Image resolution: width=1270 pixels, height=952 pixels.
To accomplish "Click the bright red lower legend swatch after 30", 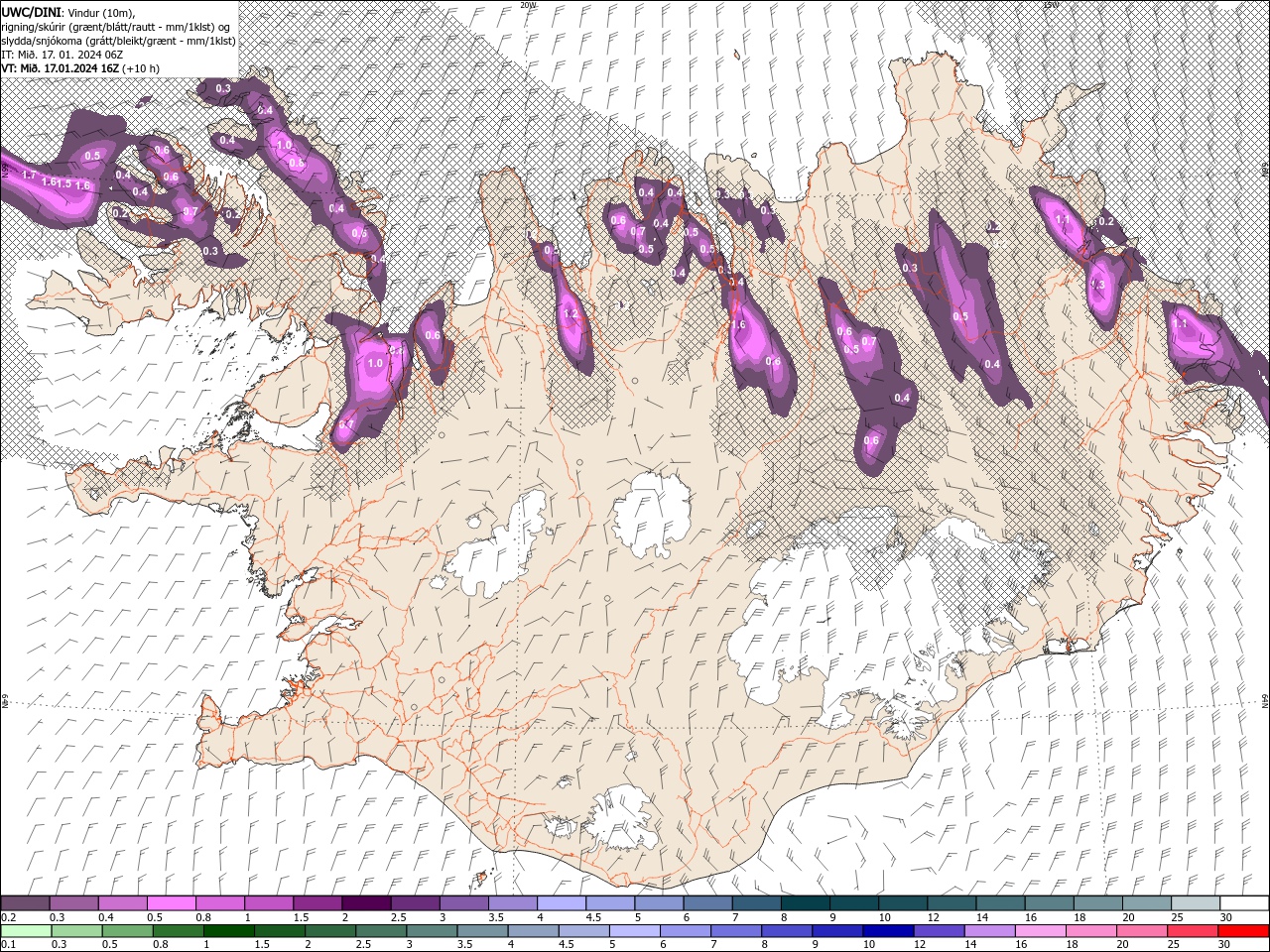I will [x=1242, y=931].
